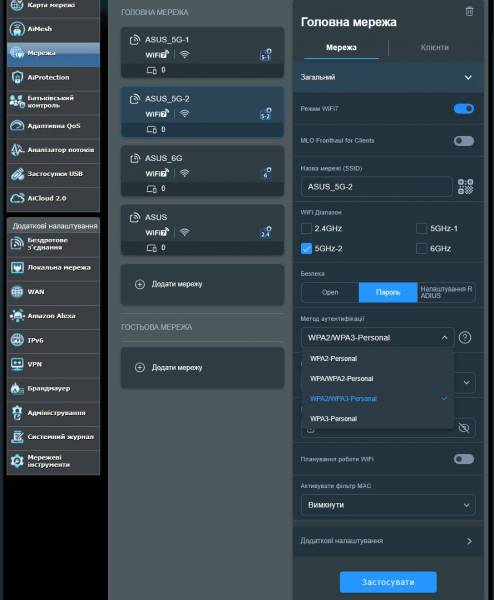Screen dimensions: 494x600
Task: Open Adaptive QoS (Адаптивна QoS) icon
Action: [17, 126]
